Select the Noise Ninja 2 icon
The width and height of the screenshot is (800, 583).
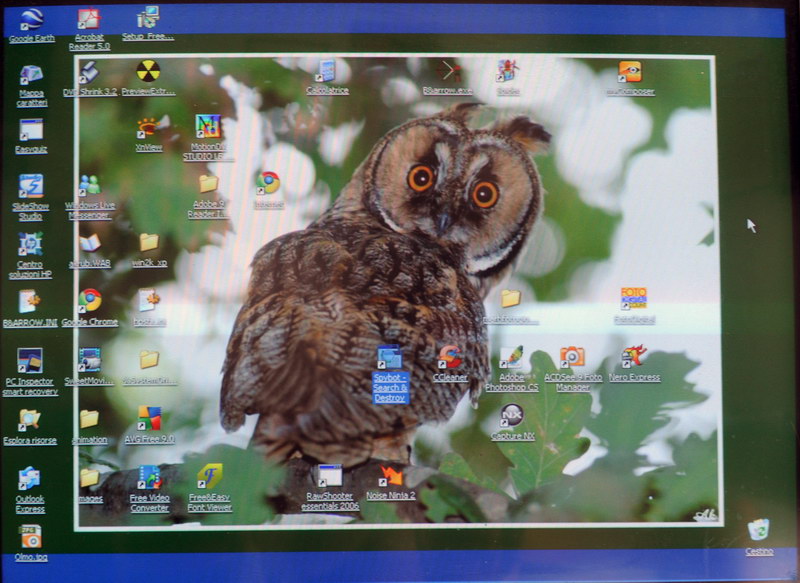pyautogui.click(x=391, y=476)
